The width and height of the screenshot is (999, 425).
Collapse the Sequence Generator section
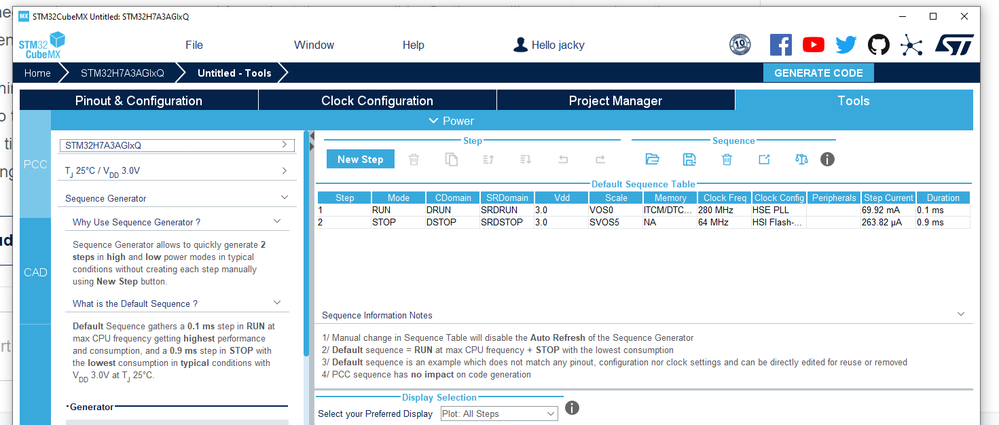tap(284, 198)
